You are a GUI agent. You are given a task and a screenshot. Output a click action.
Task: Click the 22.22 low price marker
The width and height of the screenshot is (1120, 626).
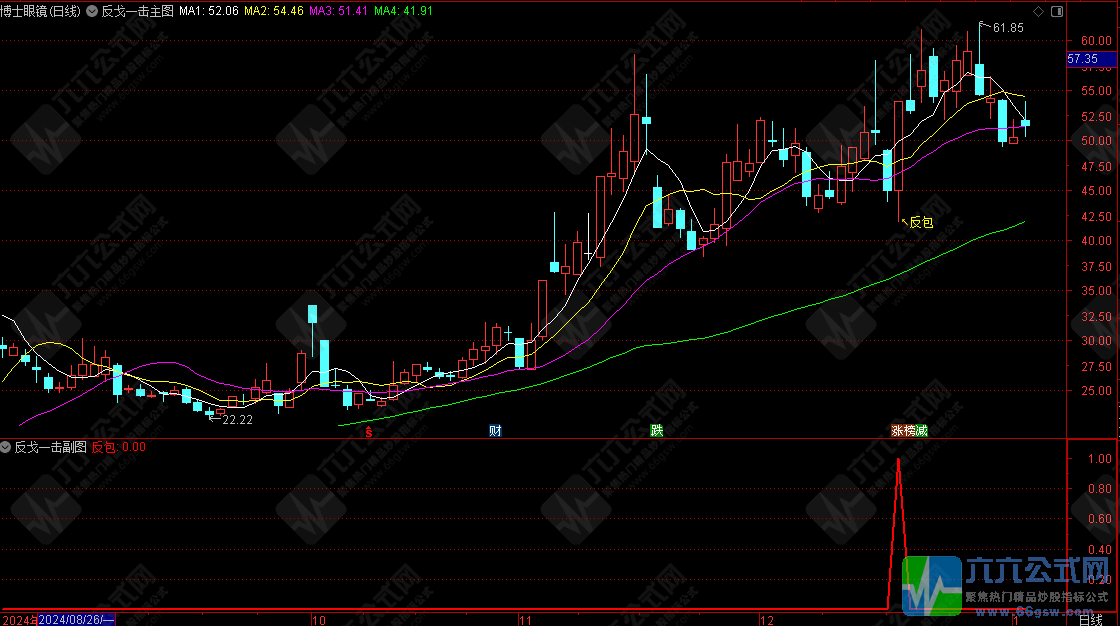pyautogui.click(x=236, y=420)
